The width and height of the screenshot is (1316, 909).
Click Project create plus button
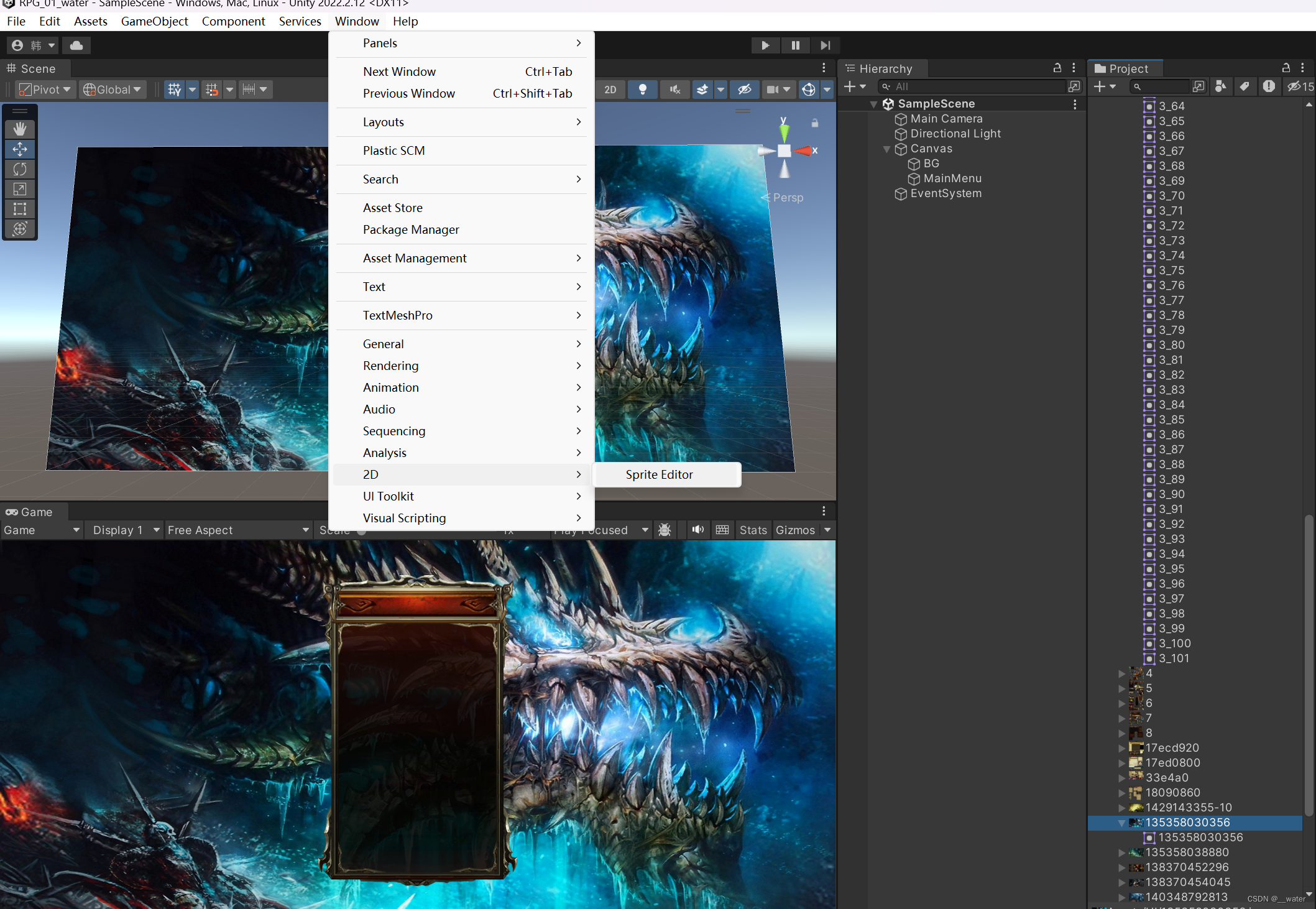pos(1105,86)
